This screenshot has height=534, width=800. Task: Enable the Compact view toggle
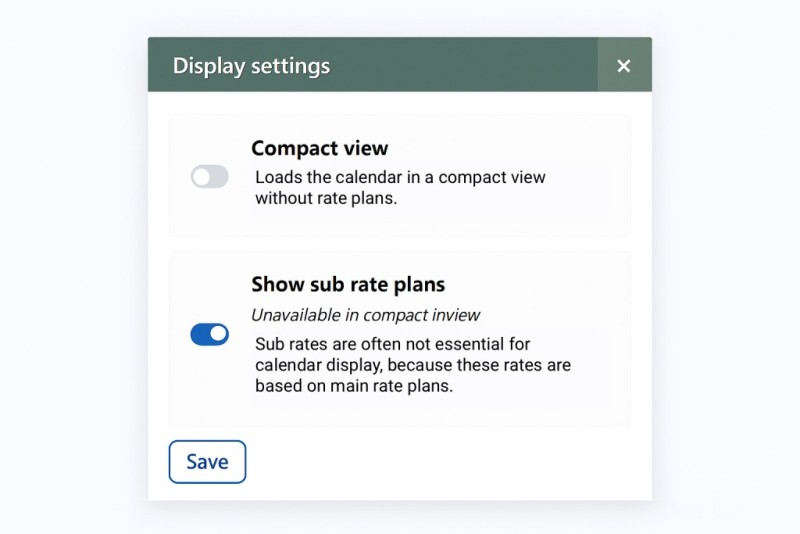pos(210,177)
